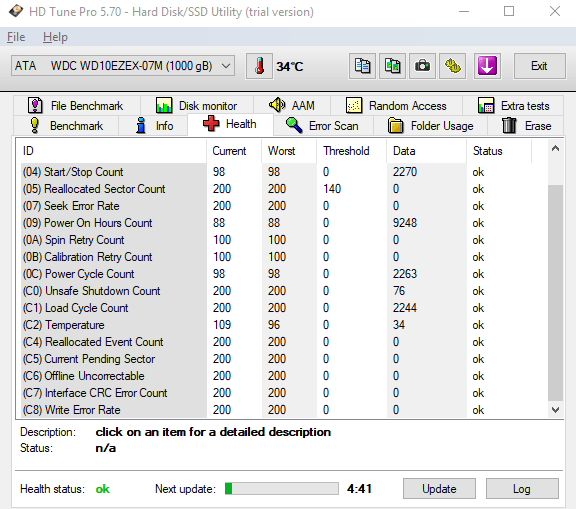This screenshot has width=576, height=509.
Task: Click the 76 unsafe shutdown data value
Action: [x=399, y=291]
